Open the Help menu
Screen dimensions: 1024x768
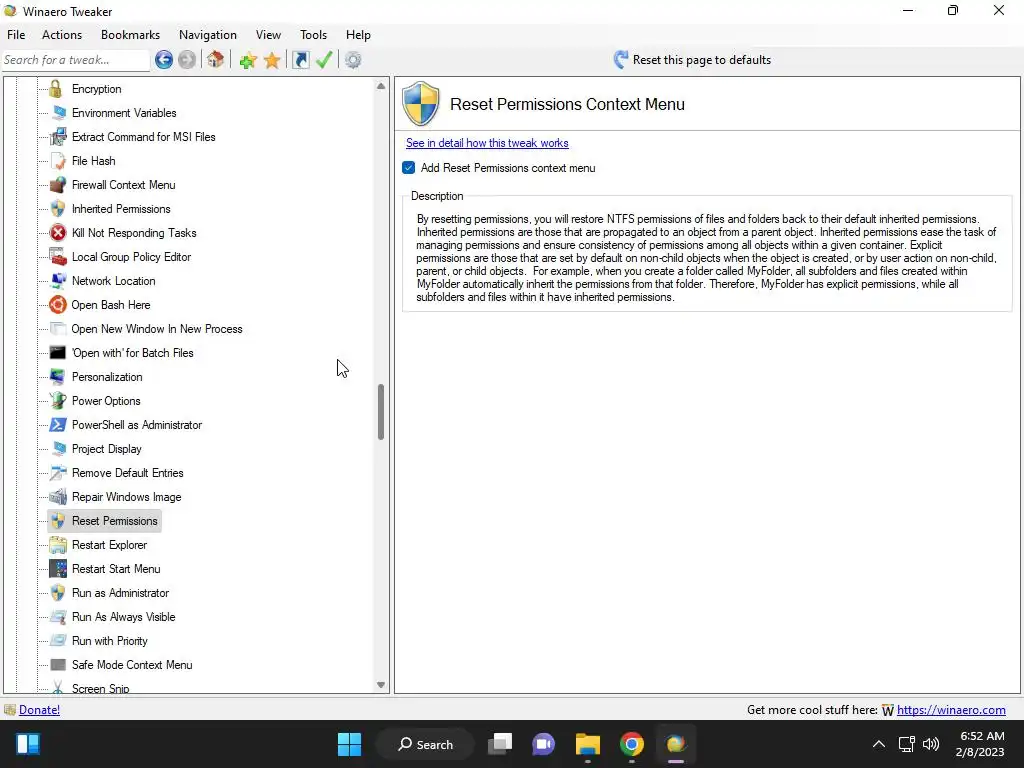pyautogui.click(x=358, y=35)
